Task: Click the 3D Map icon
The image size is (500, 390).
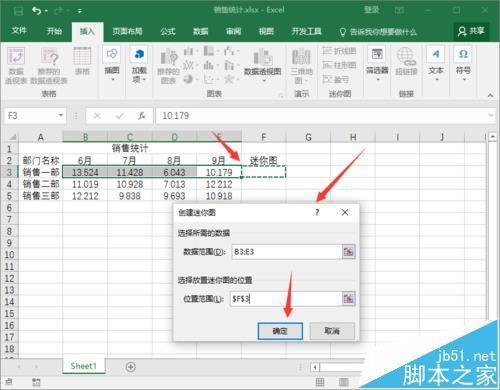Action: [301, 56]
